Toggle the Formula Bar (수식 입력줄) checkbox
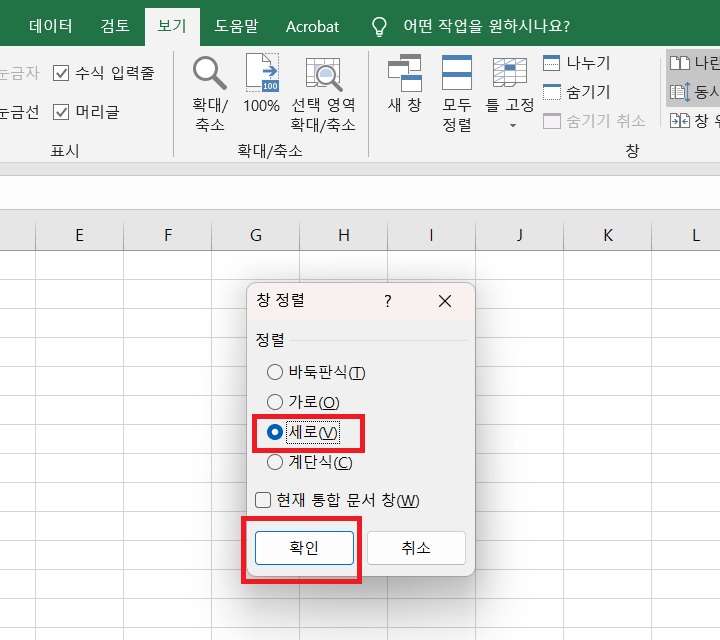720x640 pixels. click(x=61, y=73)
